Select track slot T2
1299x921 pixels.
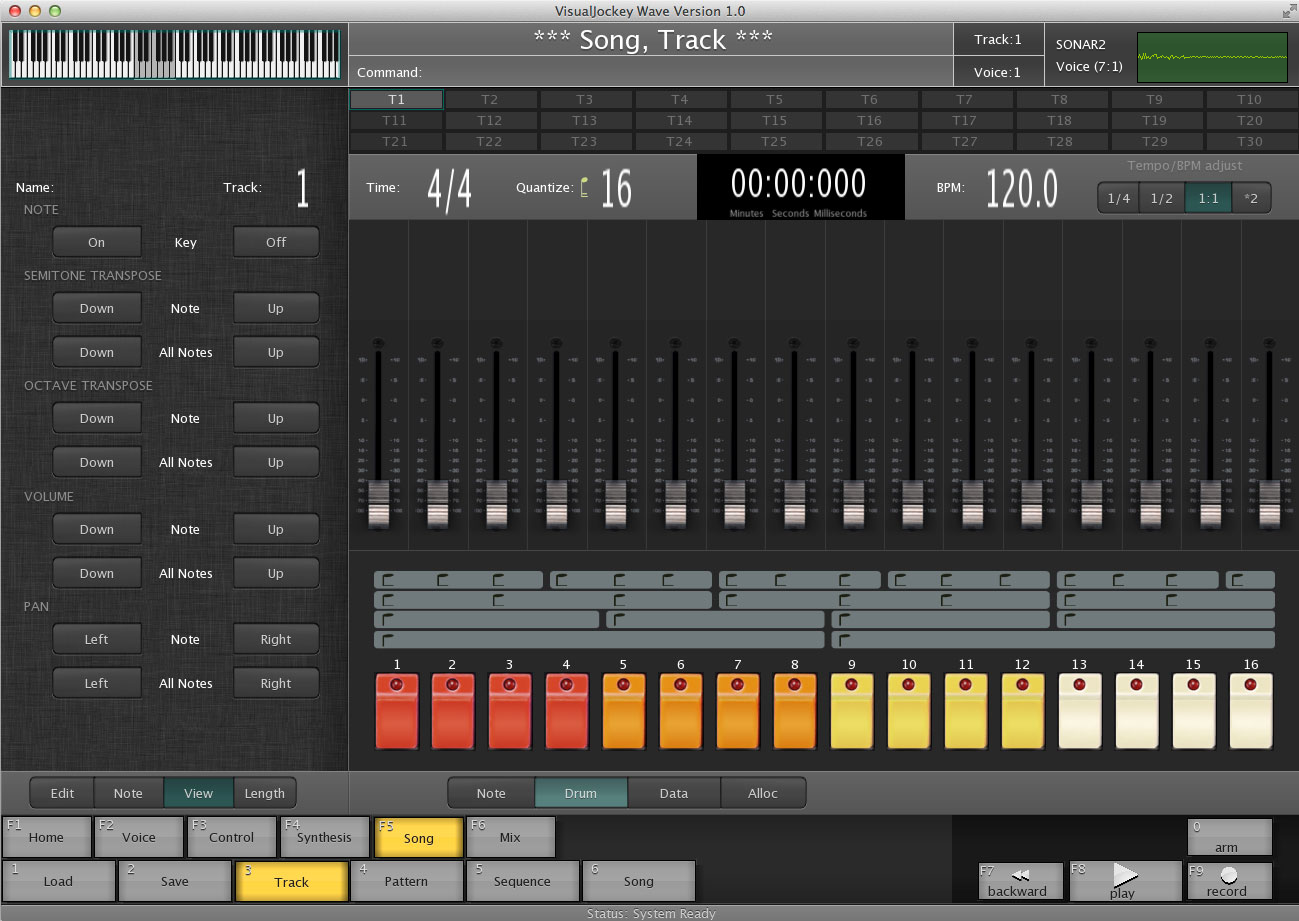[489, 99]
